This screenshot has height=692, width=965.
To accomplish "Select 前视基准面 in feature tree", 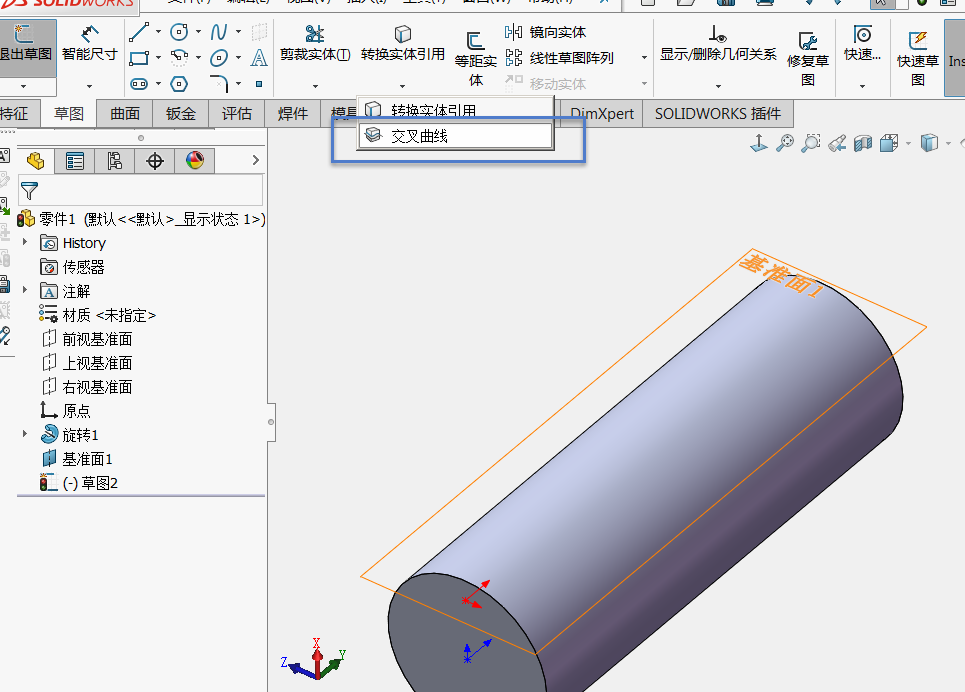I will 86,339.
